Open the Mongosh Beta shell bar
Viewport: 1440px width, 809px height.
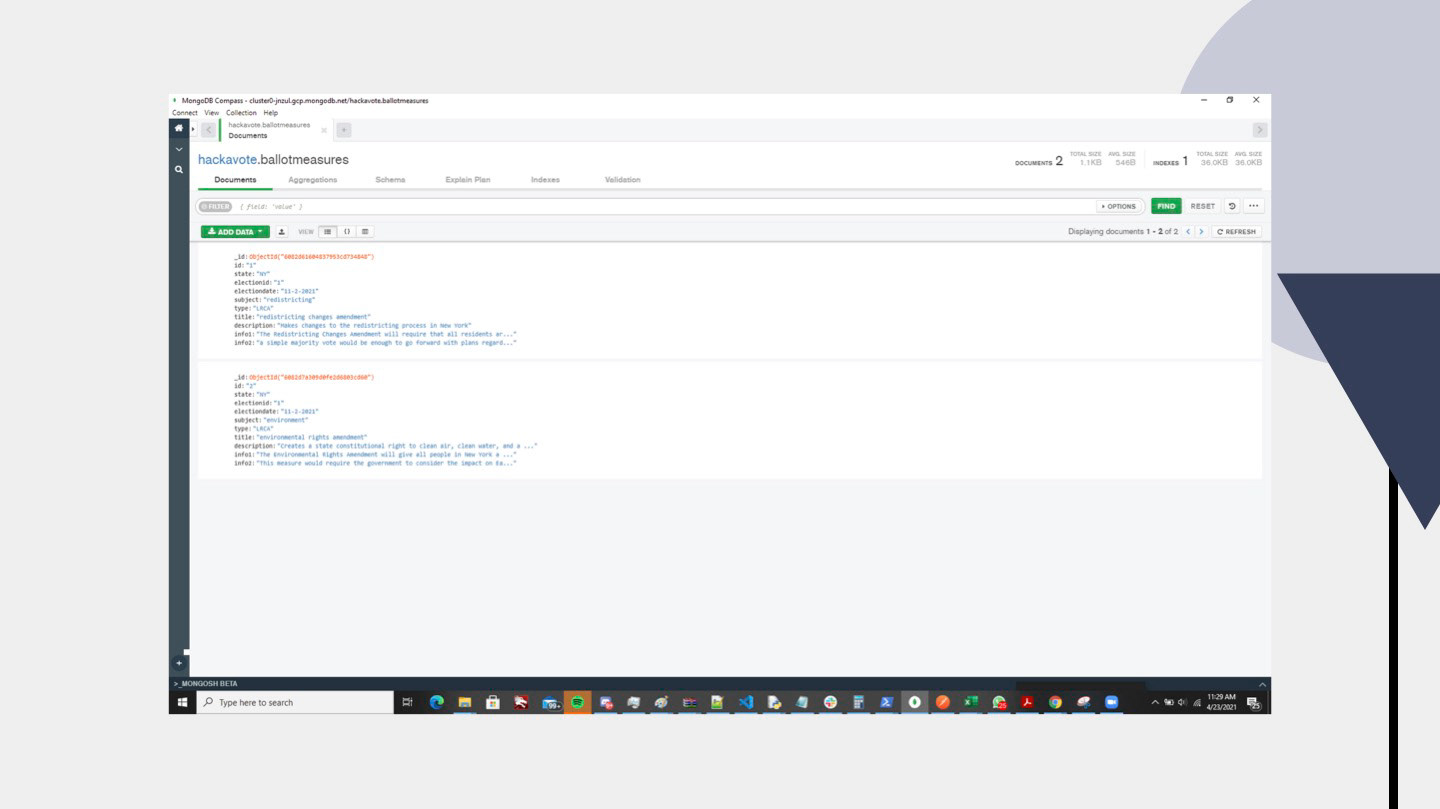click(720, 684)
